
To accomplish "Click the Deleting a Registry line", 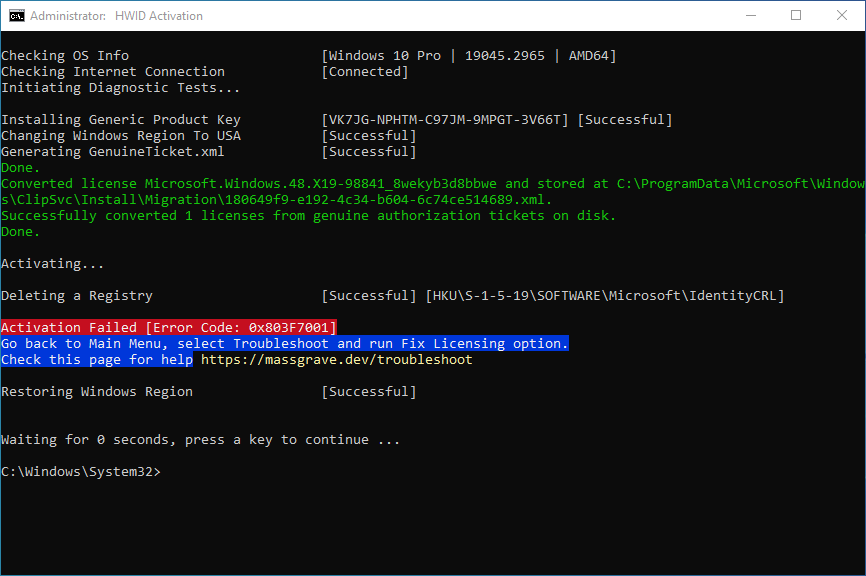I will tap(76, 295).
